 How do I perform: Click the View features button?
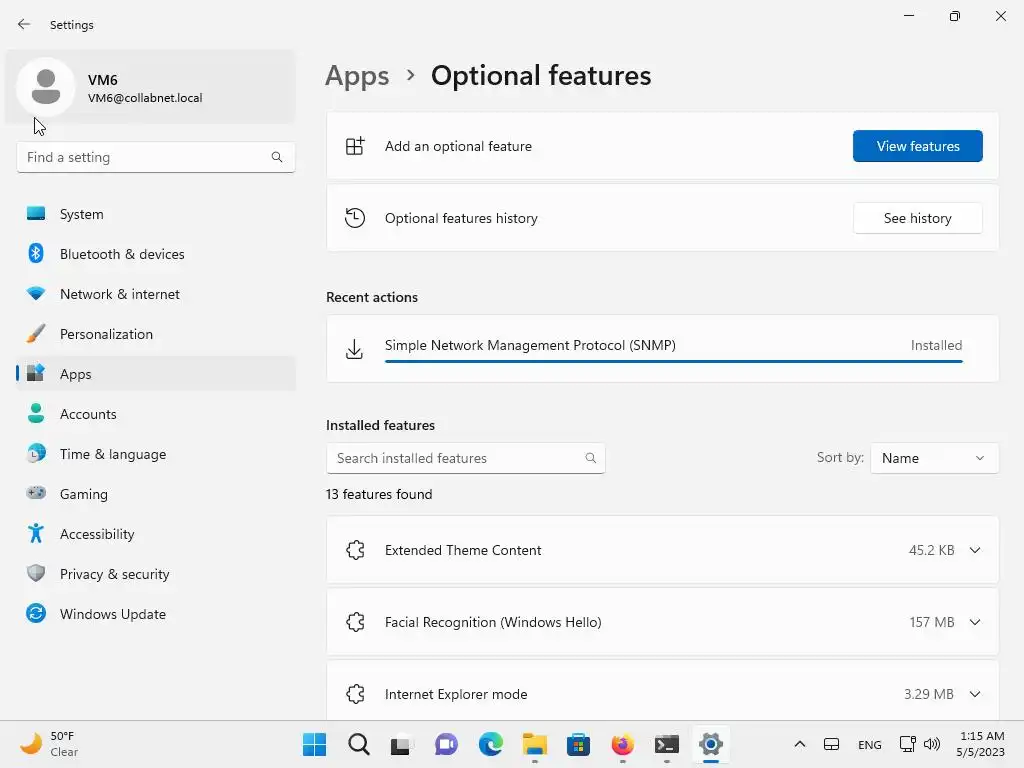click(917, 146)
